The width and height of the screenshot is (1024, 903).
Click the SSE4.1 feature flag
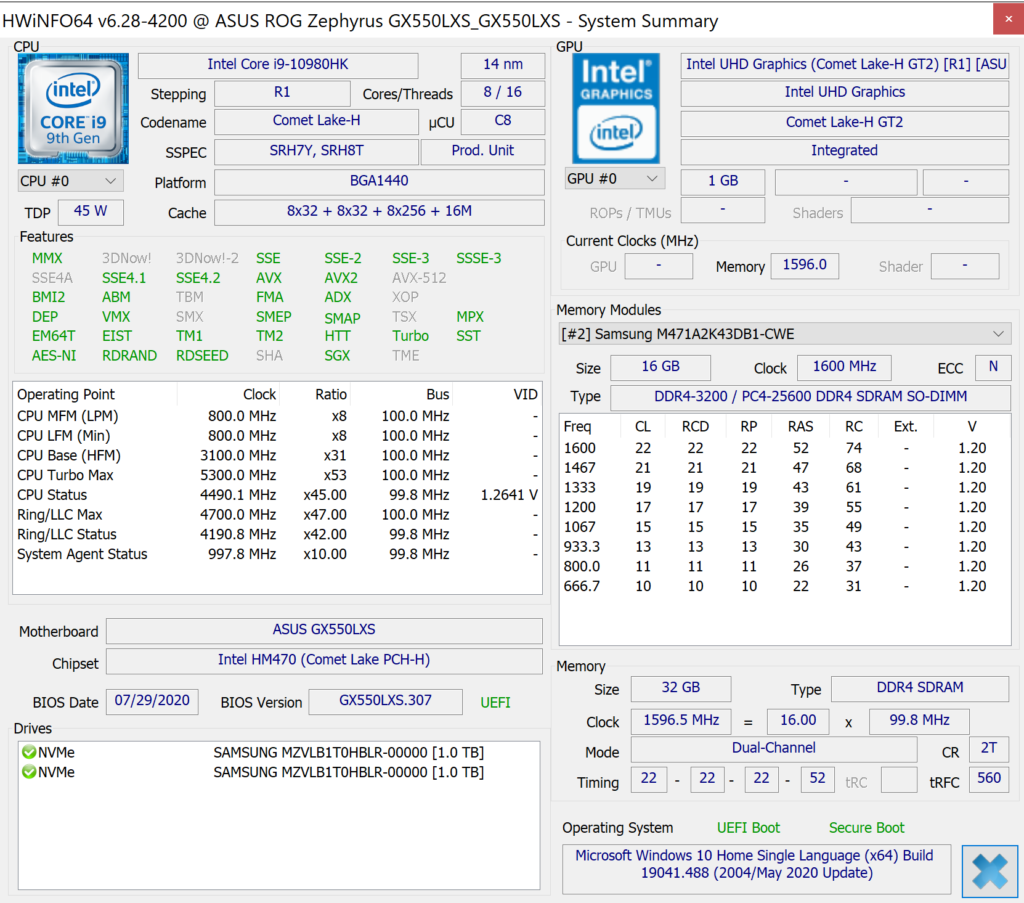[x=124, y=278]
